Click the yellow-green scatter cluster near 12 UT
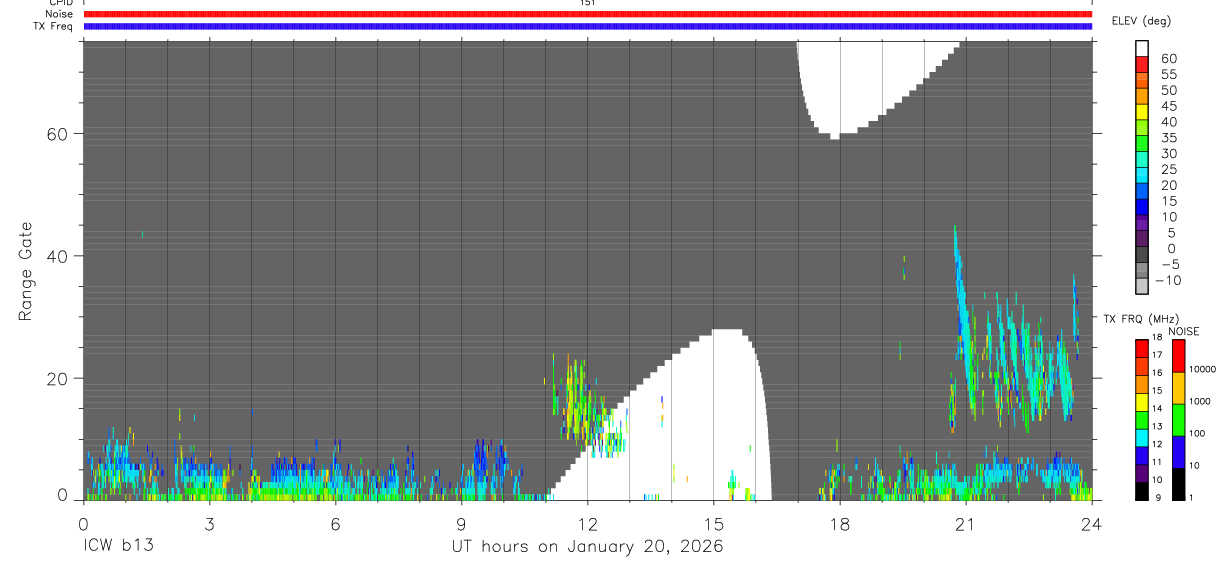This screenshot has width=1228, height=567. (578, 400)
